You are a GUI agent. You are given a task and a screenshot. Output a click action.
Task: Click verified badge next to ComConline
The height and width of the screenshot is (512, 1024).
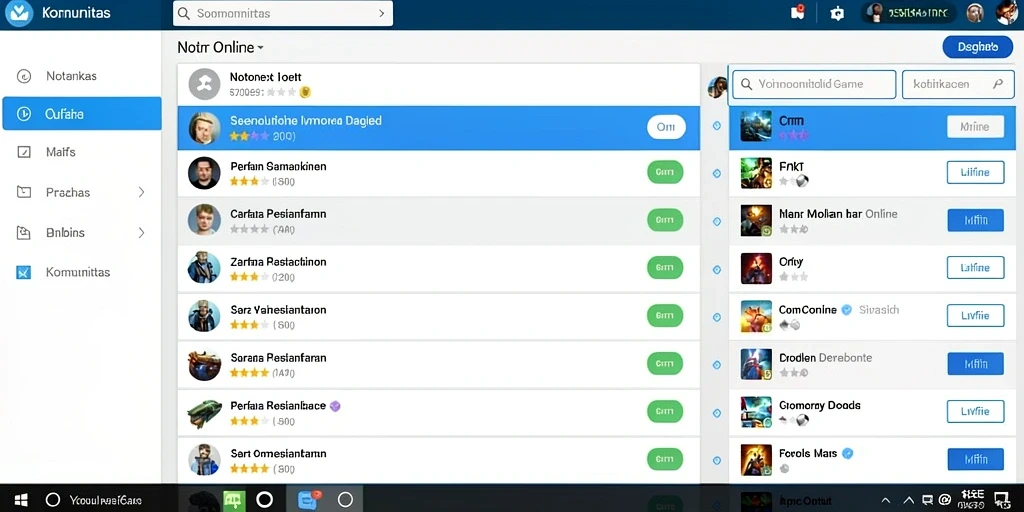click(x=846, y=310)
